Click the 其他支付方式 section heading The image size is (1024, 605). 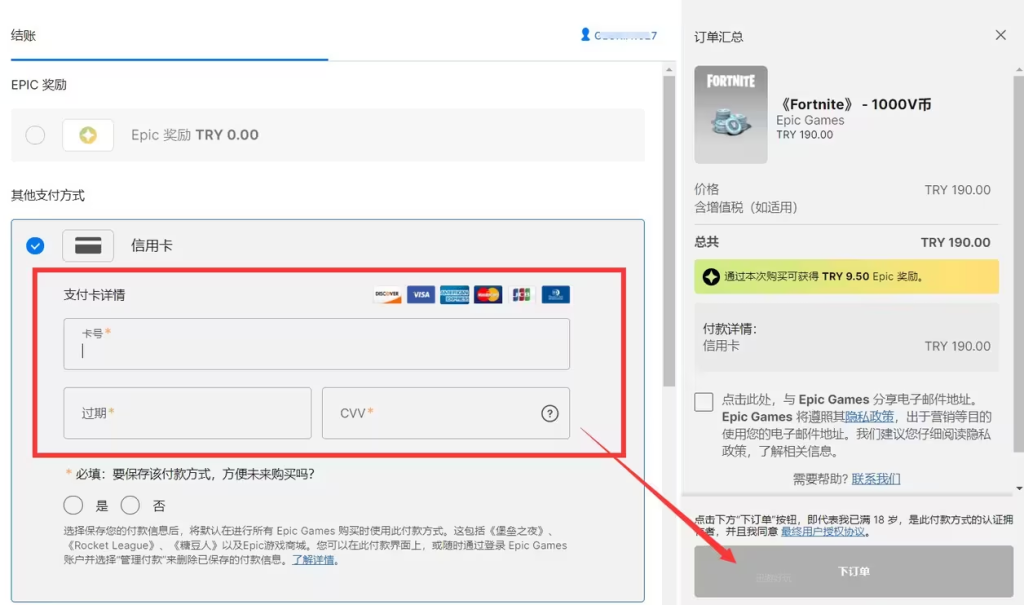[x=48, y=195]
